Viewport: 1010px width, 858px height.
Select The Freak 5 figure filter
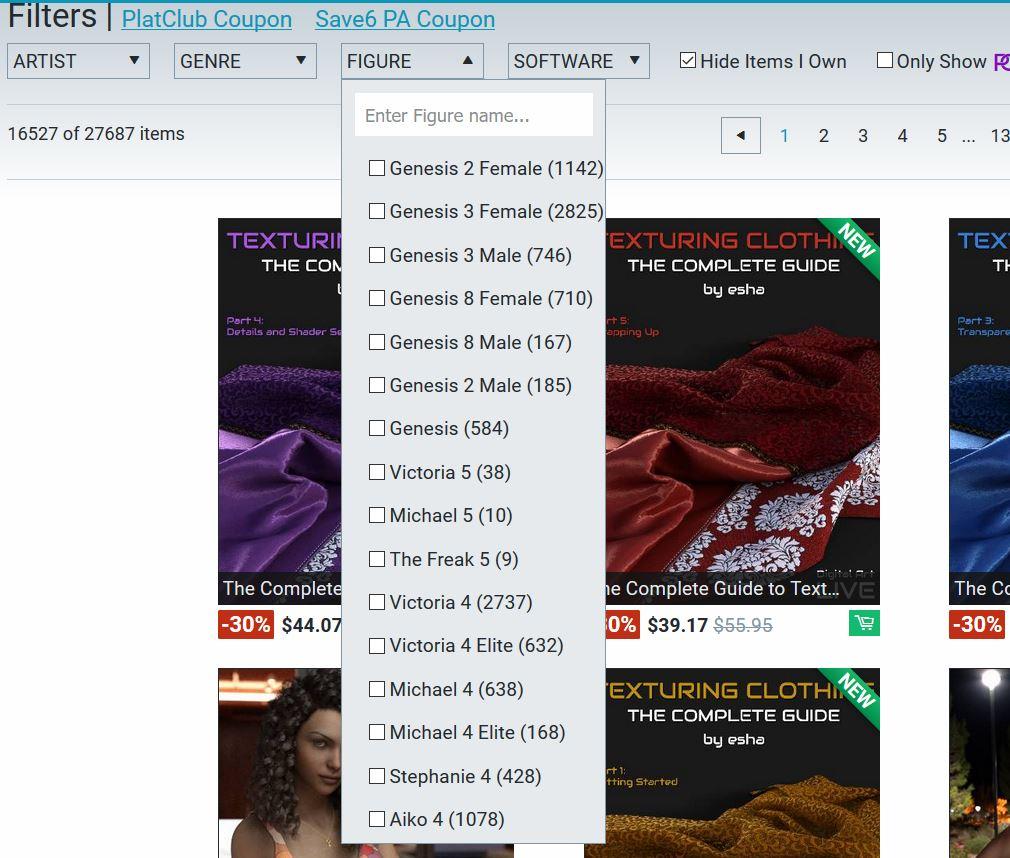click(x=377, y=559)
